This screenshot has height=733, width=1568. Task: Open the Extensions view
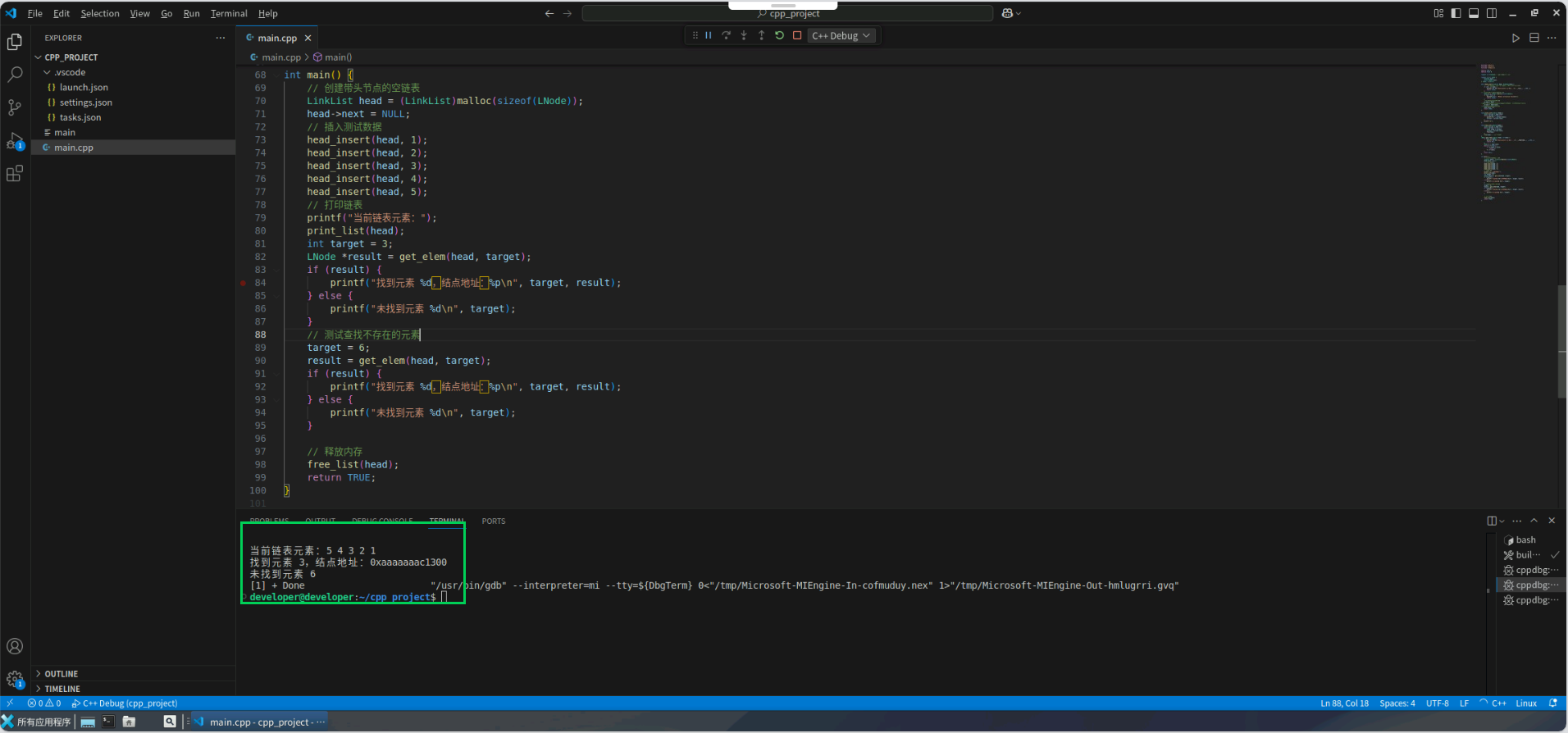[x=15, y=174]
